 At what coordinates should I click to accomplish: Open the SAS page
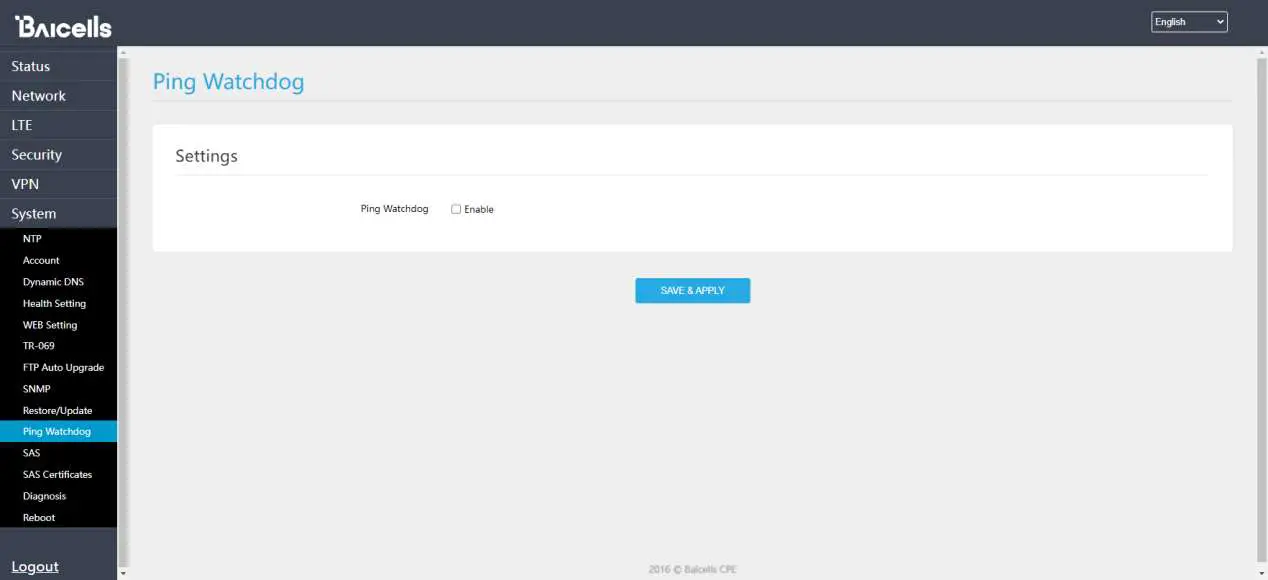[x=58, y=453]
